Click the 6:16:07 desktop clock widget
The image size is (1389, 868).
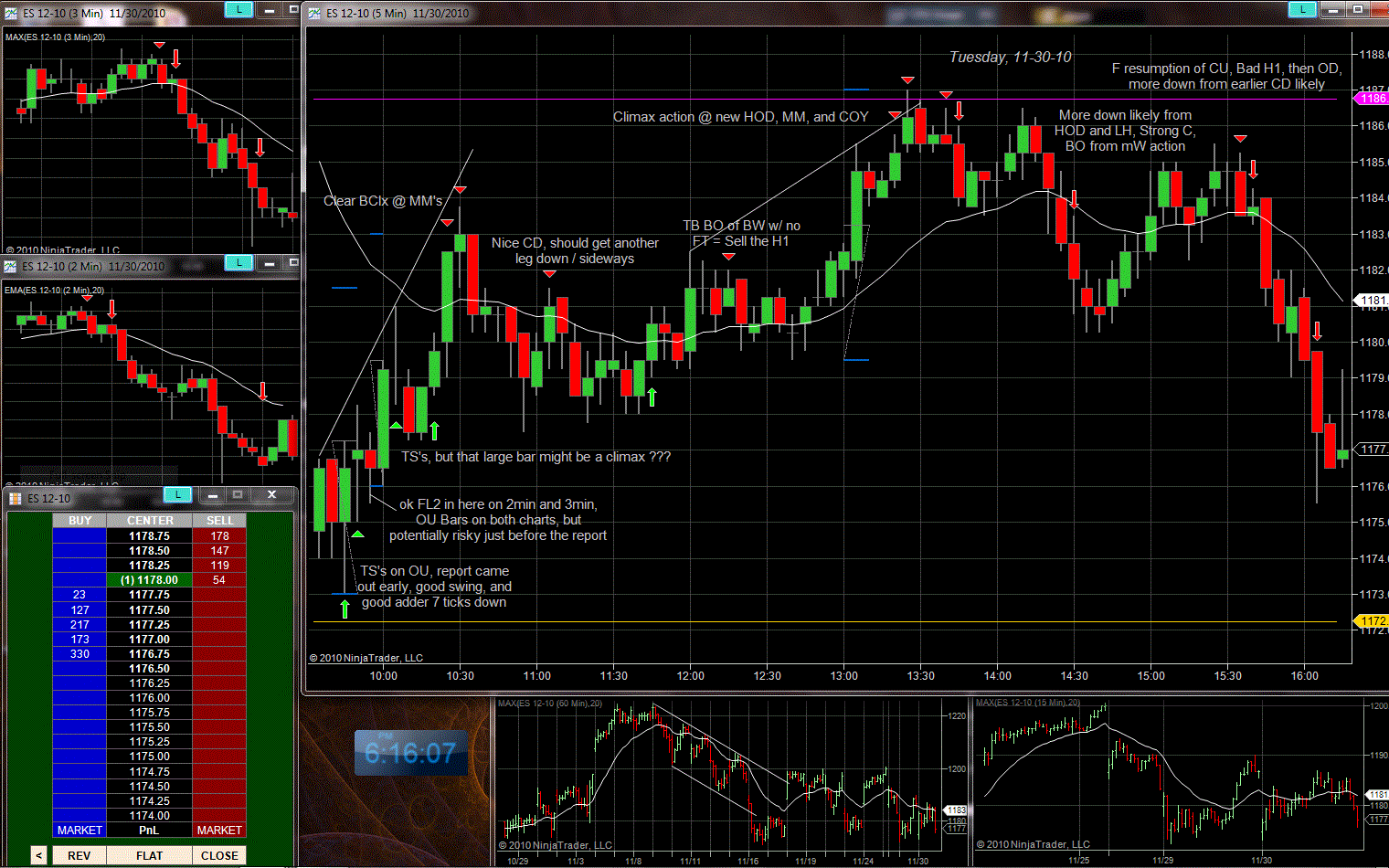pyautogui.click(x=410, y=753)
